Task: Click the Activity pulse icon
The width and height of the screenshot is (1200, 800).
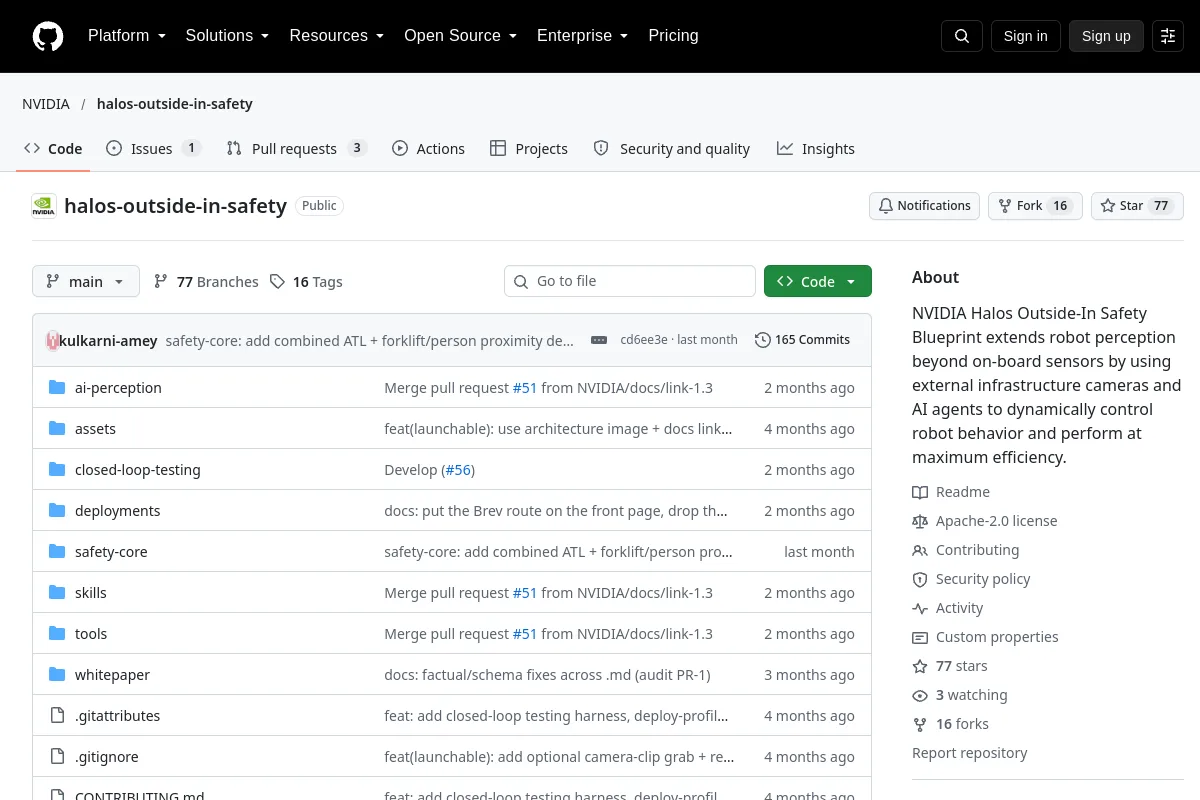Action: (920, 608)
